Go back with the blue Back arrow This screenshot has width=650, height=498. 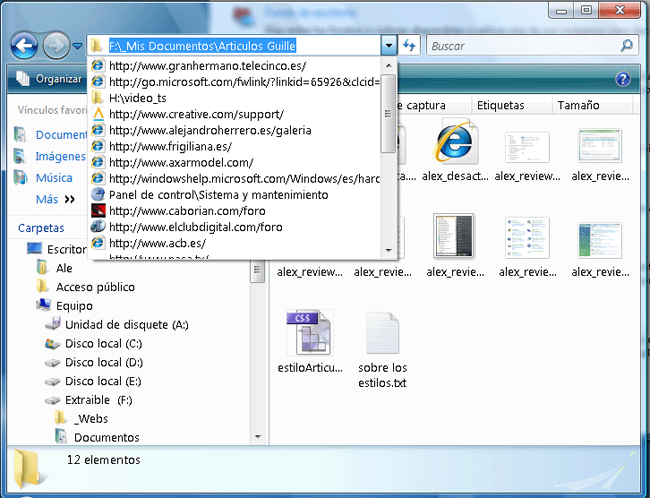click(x=24, y=46)
